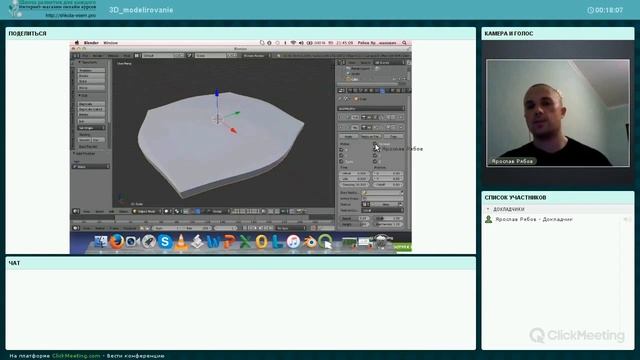The height and width of the screenshot is (360, 640).
Task: Open View menu in 3D viewport header
Action: [x=87, y=211]
